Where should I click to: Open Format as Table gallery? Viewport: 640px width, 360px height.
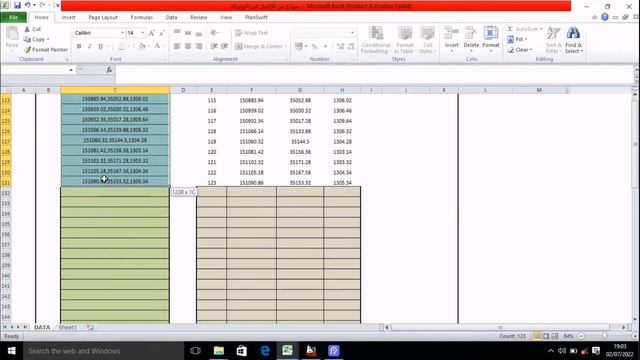tap(405, 40)
